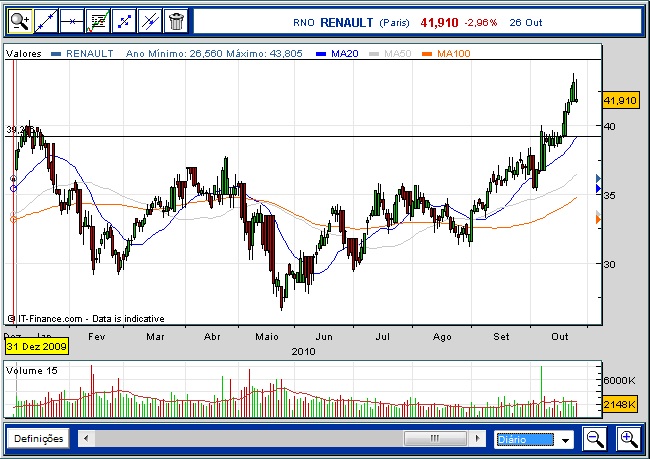Expand the timeframe dropdown arrow
Image resolution: width=650 pixels, height=459 pixels.
click(565, 440)
